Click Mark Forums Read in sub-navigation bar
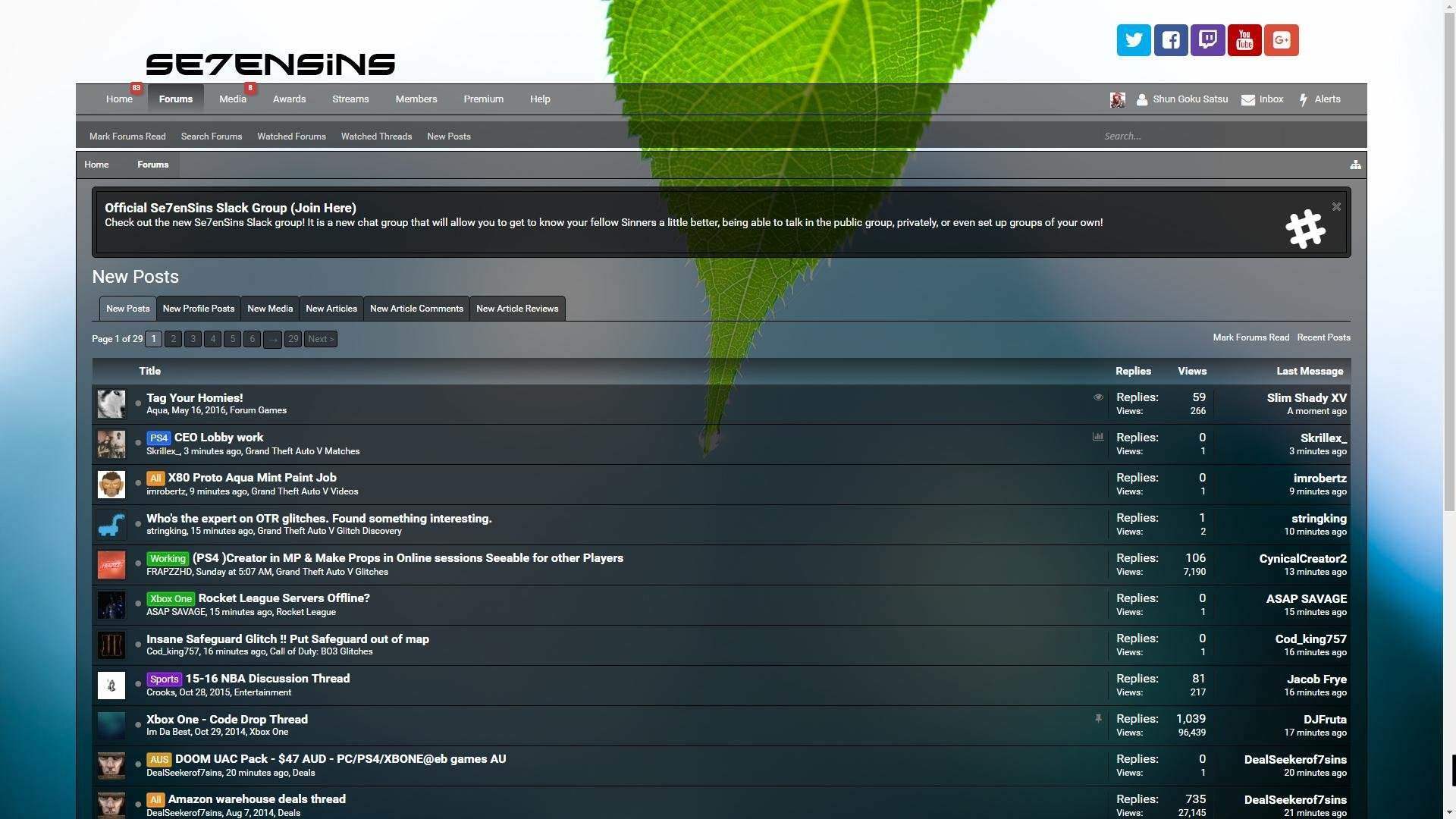The width and height of the screenshot is (1456, 819). 127,136
